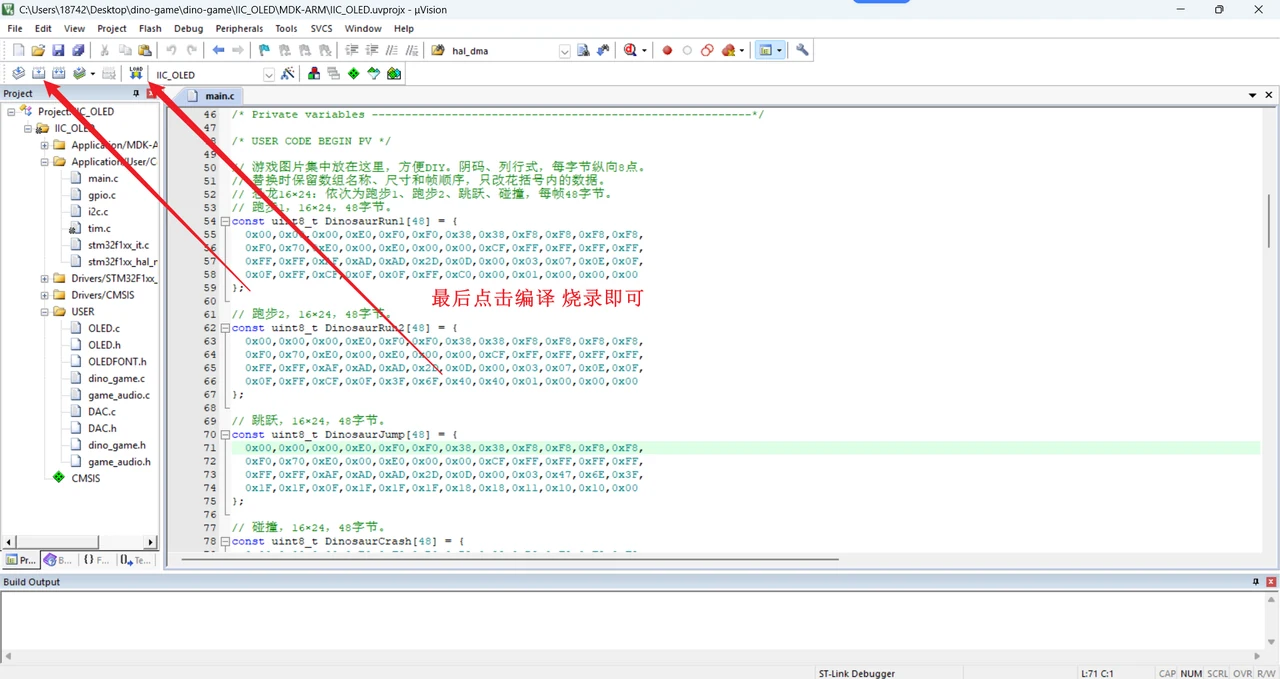Undo the last edit

pyautogui.click(x=171, y=51)
